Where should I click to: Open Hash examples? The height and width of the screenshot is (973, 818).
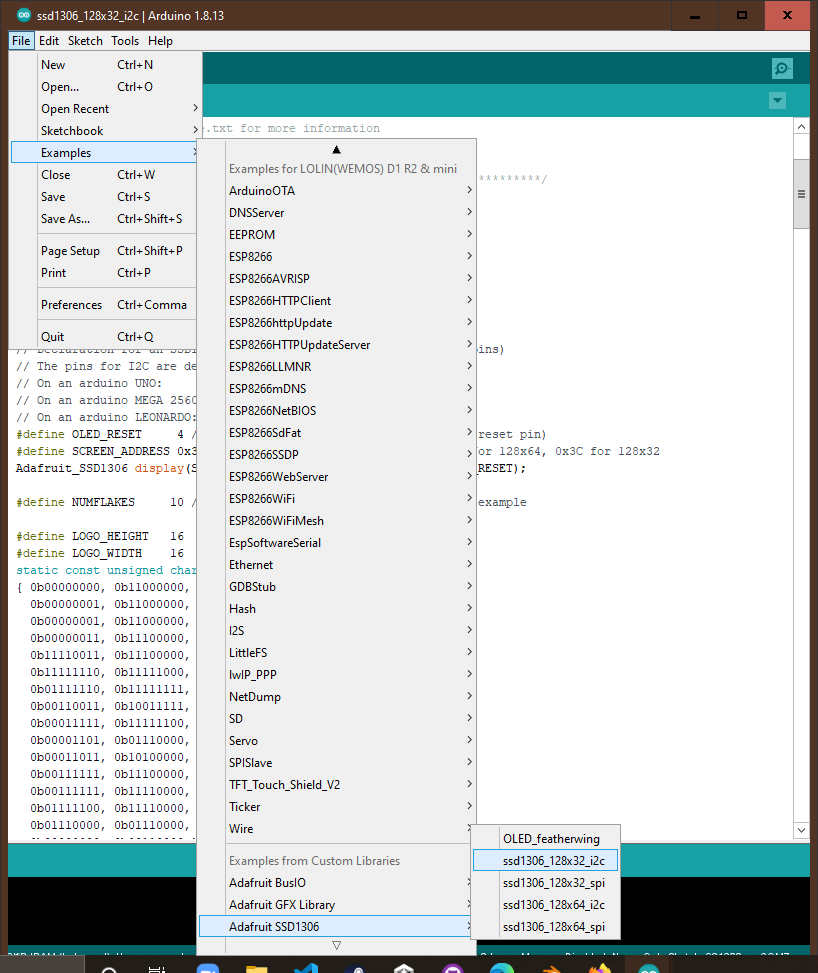pyautogui.click(x=337, y=609)
